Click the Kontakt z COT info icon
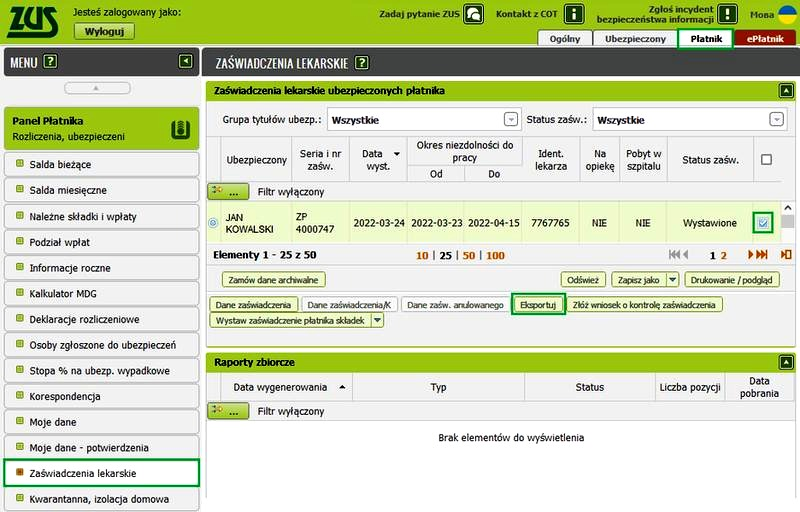The image size is (800, 512). point(574,14)
